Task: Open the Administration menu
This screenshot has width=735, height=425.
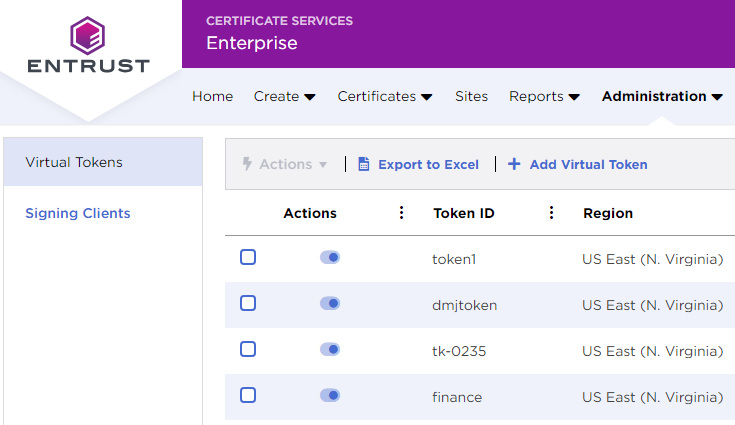Action: [661, 97]
